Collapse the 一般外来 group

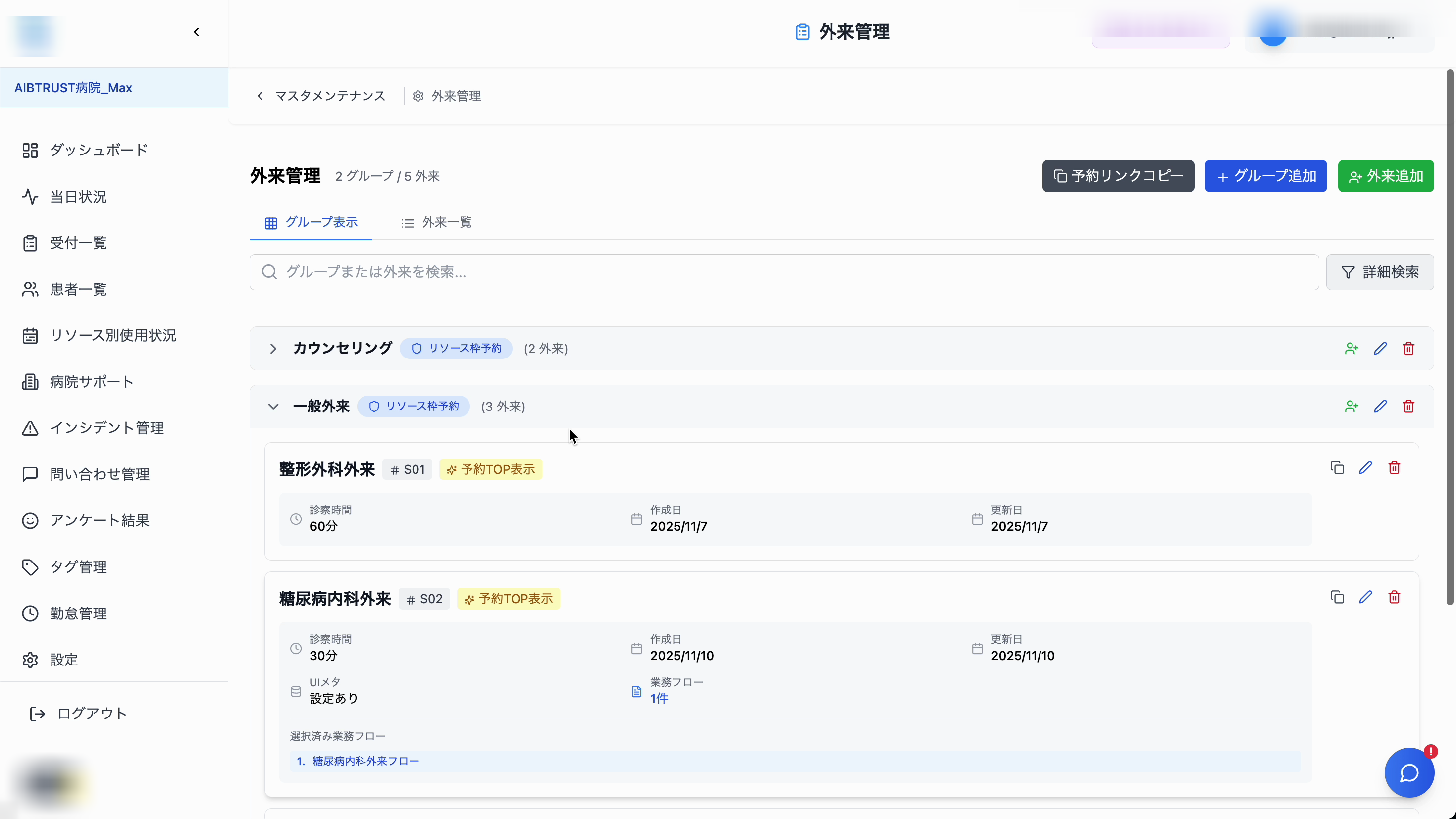[273, 407]
